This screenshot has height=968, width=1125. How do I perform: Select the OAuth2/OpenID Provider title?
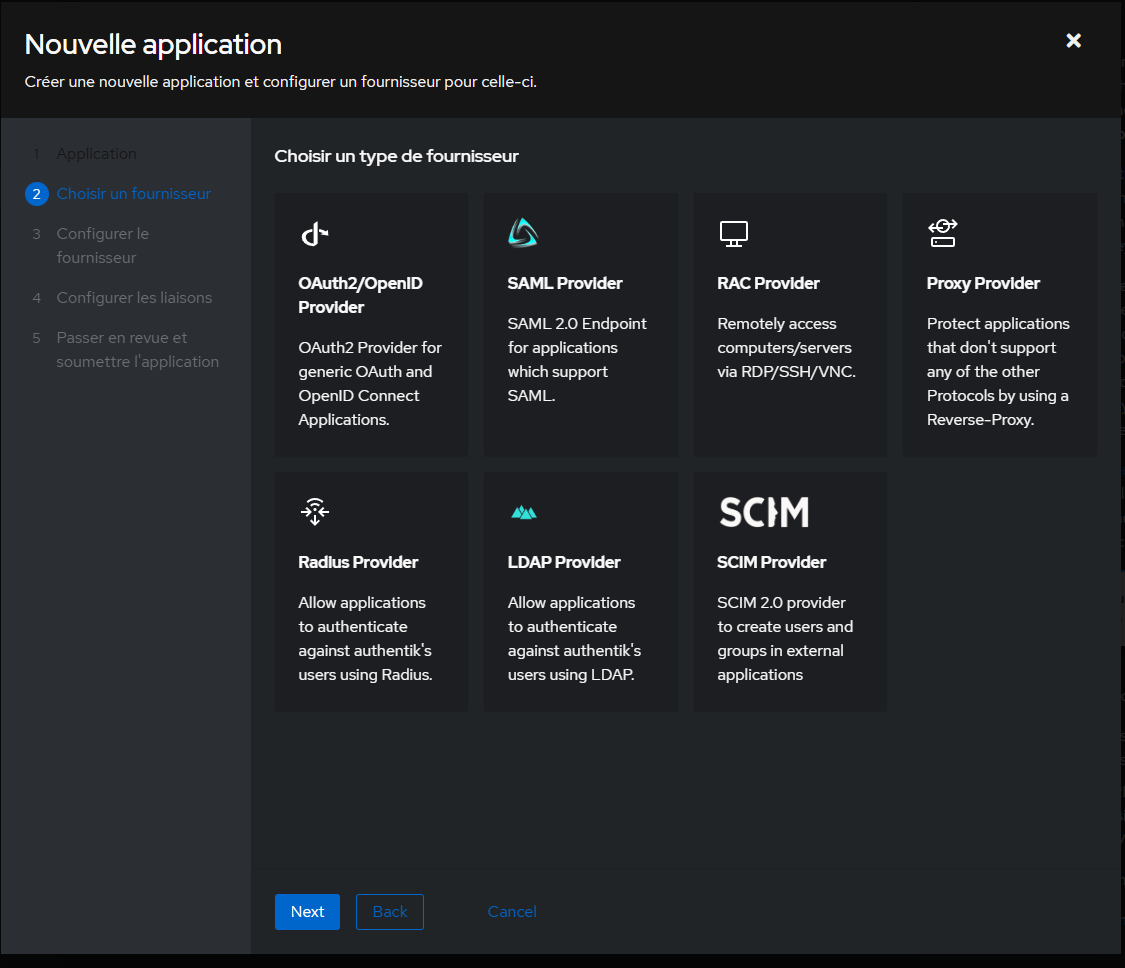tap(360, 295)
